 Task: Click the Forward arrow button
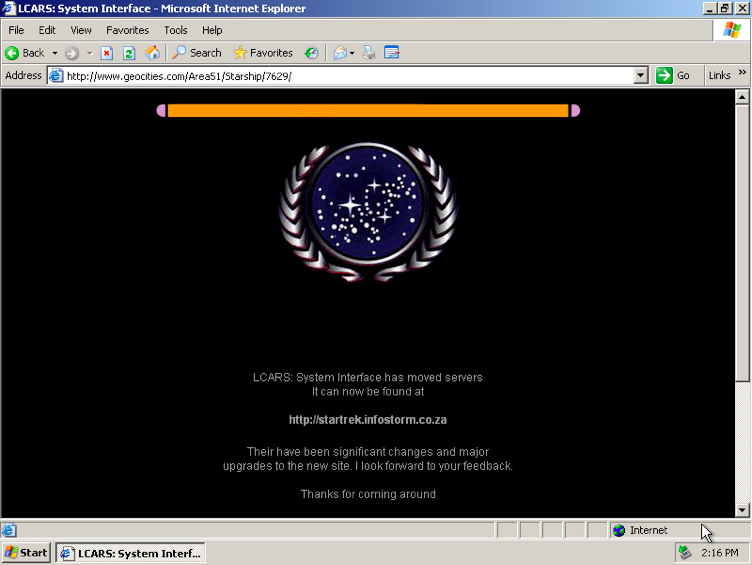[72, 53]
